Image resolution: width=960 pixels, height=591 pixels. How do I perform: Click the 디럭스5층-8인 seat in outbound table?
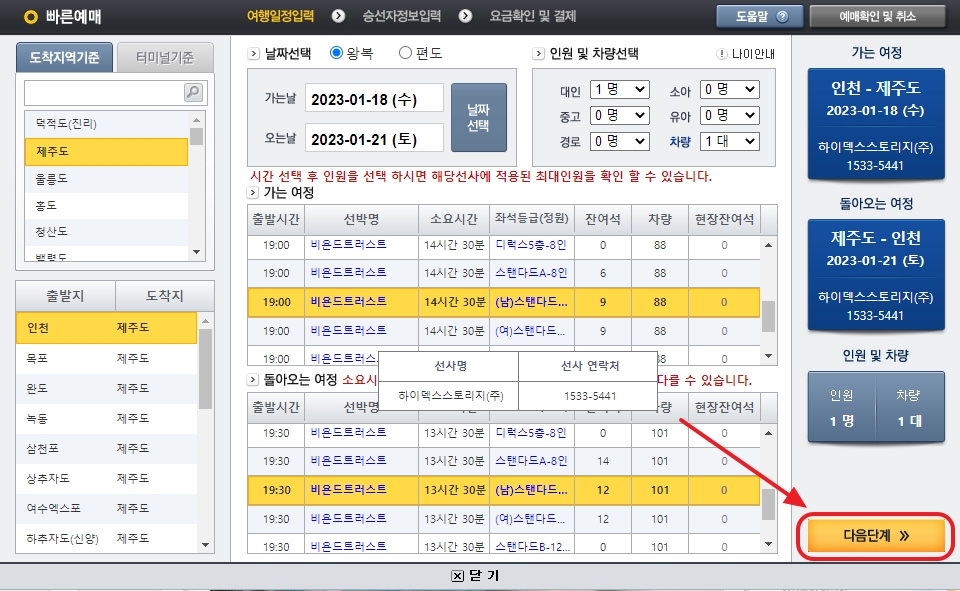[530, 245]
